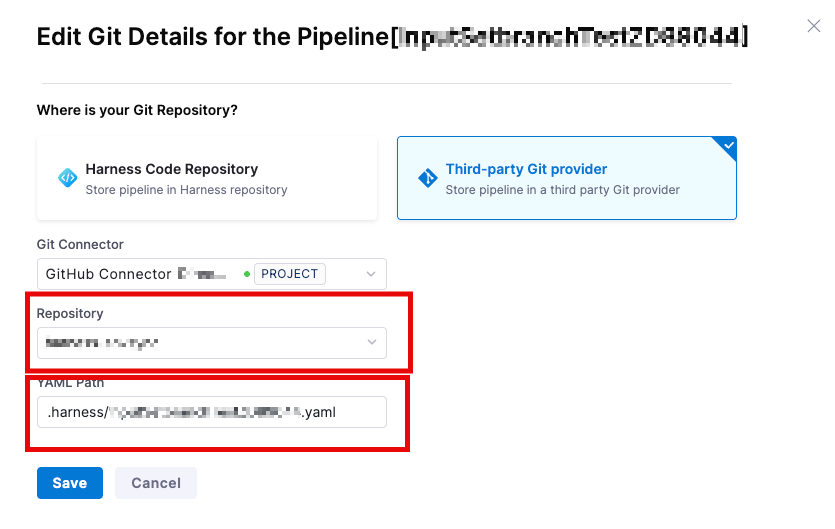Viewport: 835px width, 529px height.
Task: Click 'Store pipeline in Harness repository' text
Action: tap(186, 190)
